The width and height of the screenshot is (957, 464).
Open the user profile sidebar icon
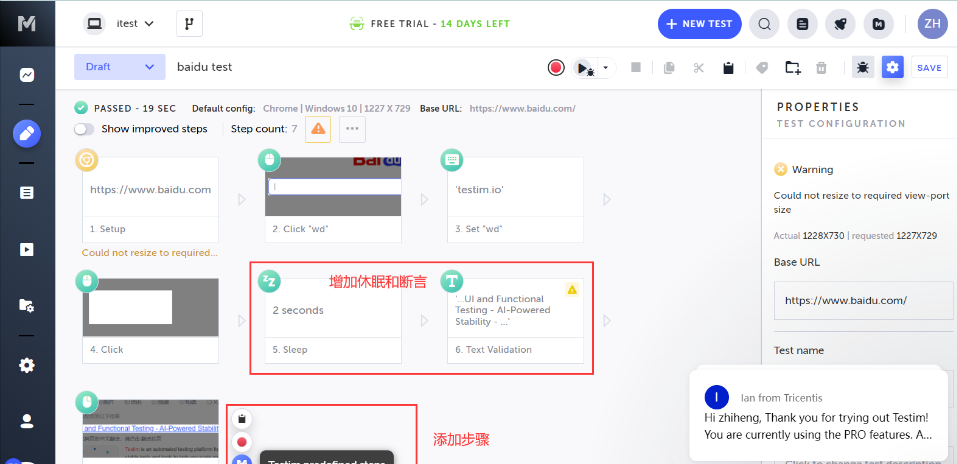pos(27,421)
